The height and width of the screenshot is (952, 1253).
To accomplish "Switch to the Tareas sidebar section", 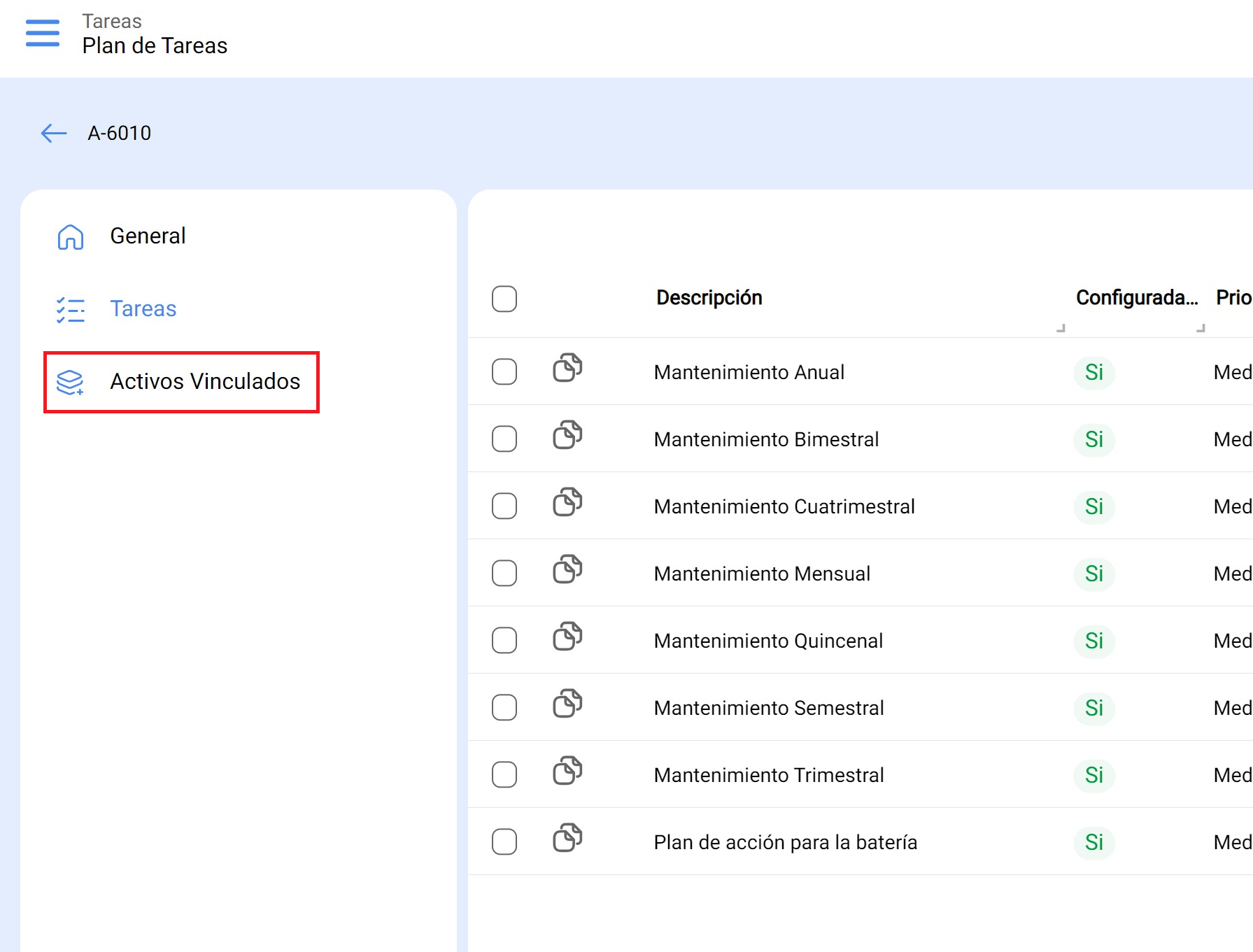I will (143, 309).
